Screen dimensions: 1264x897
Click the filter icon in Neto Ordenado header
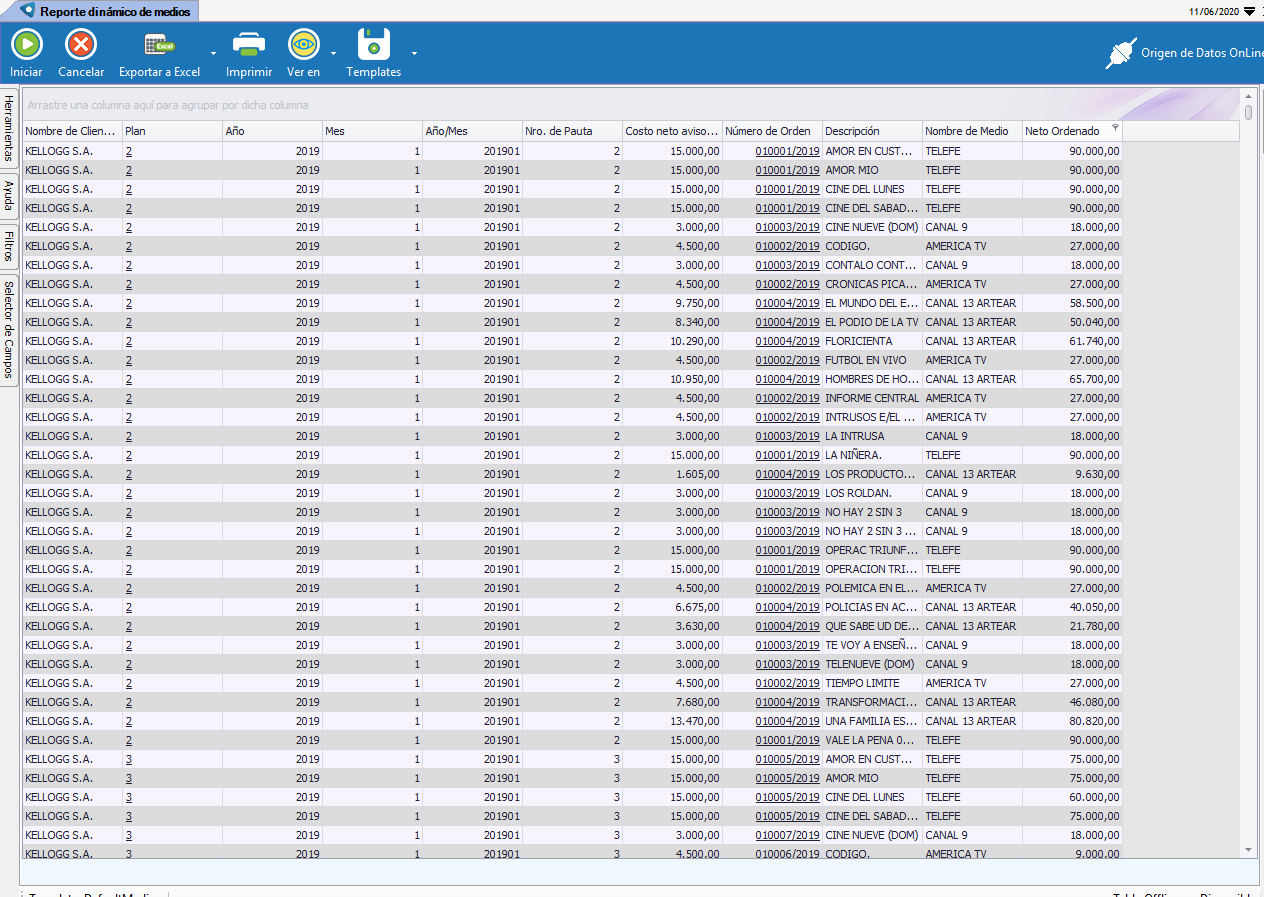tap(1115, 128)
